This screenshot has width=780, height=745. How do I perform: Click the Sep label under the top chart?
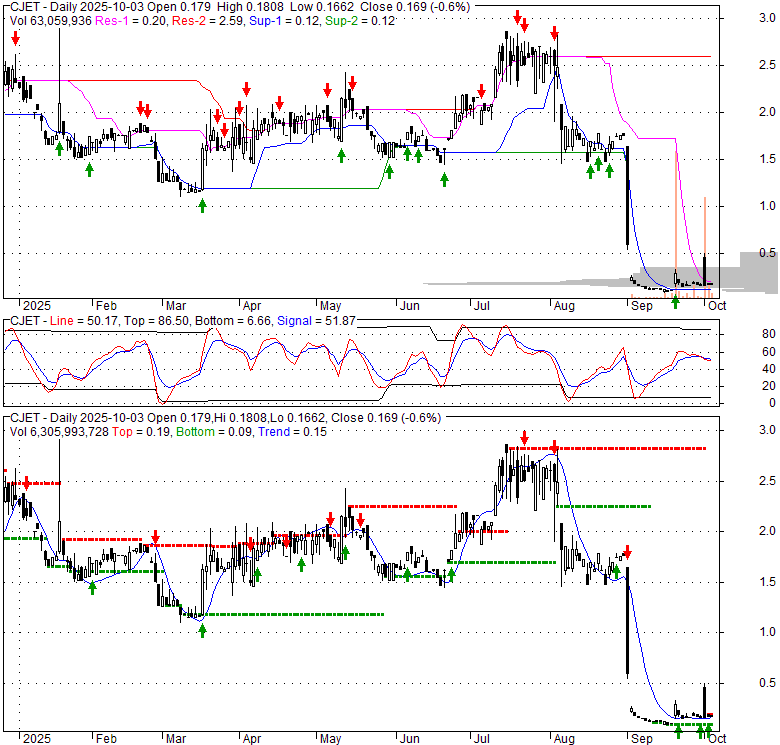[x=642, y=305]
